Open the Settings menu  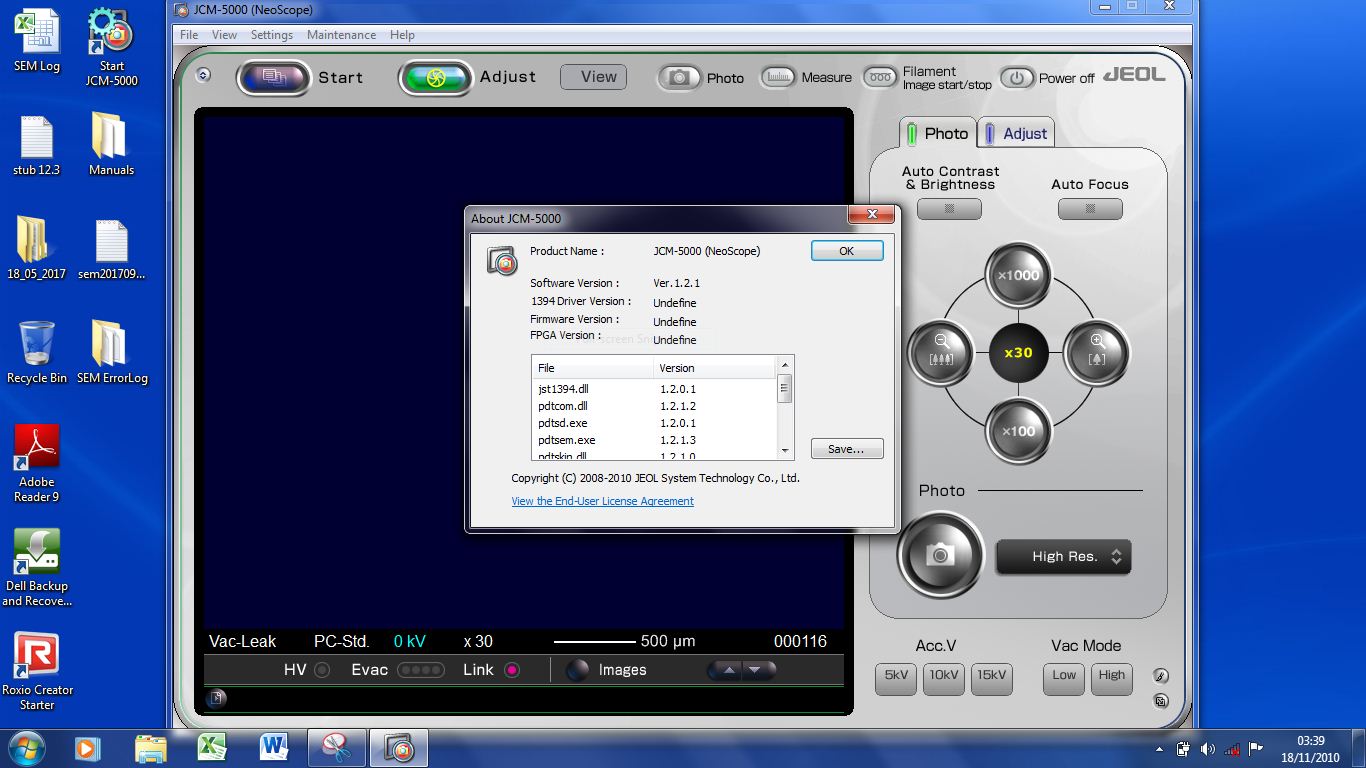[272, 35]
